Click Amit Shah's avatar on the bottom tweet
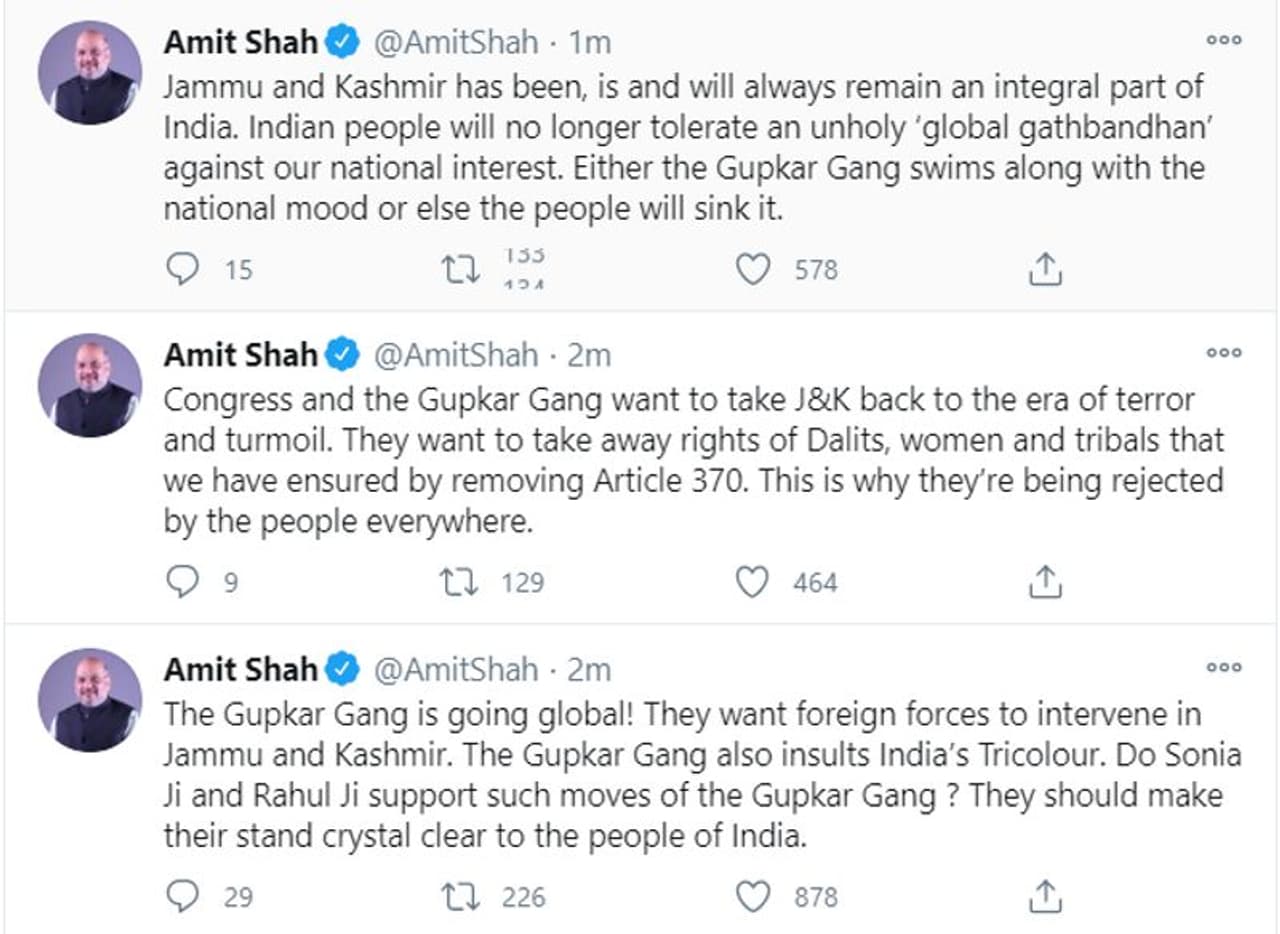The image size is (1280, 934). 89,700
